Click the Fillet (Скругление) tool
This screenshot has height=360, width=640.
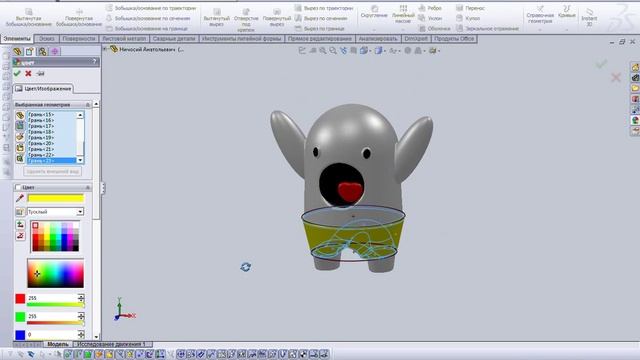(x=374, y=11)
